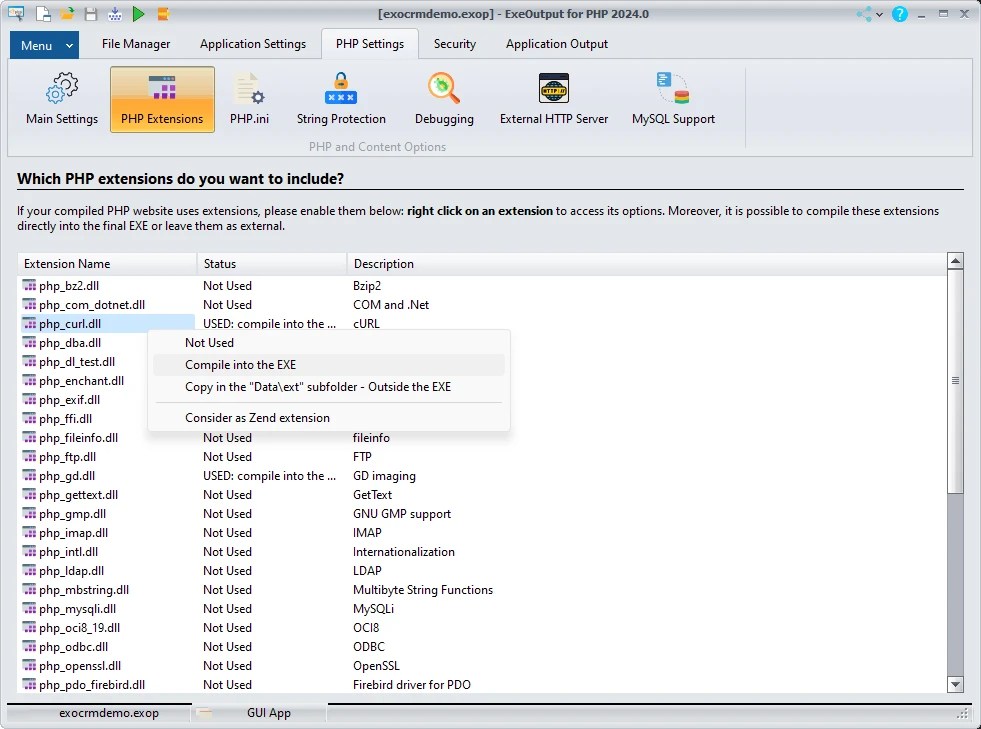
Task: Choose Compile into the EXE menu entry
Action: (x=329, y=365)
